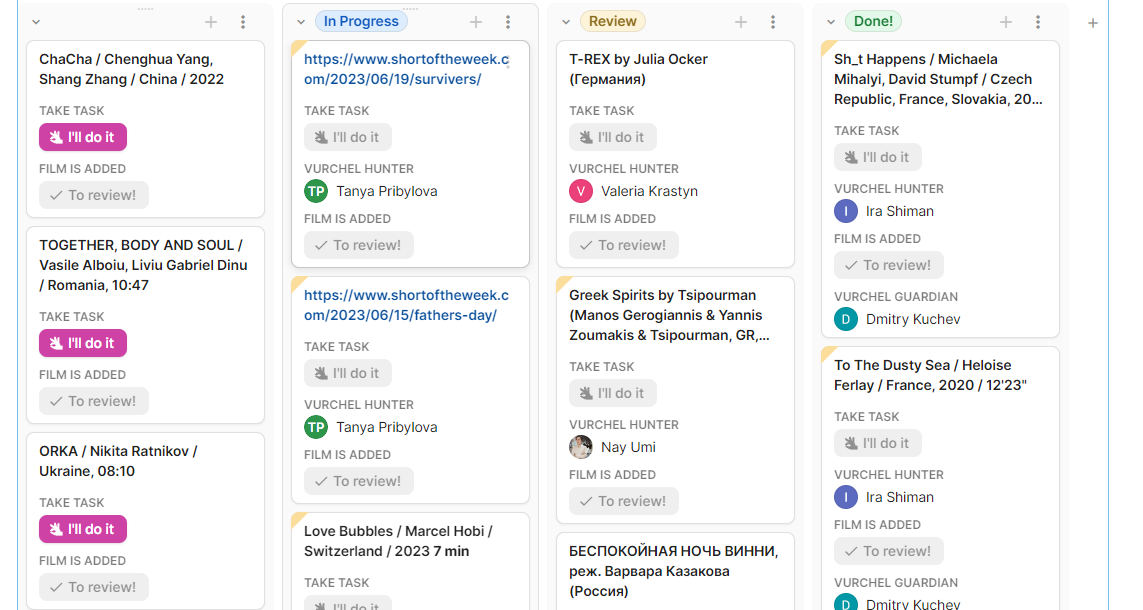Add a new column to the board
The width and height of the screenshot is (1143, 610).
pos(1093,23)
